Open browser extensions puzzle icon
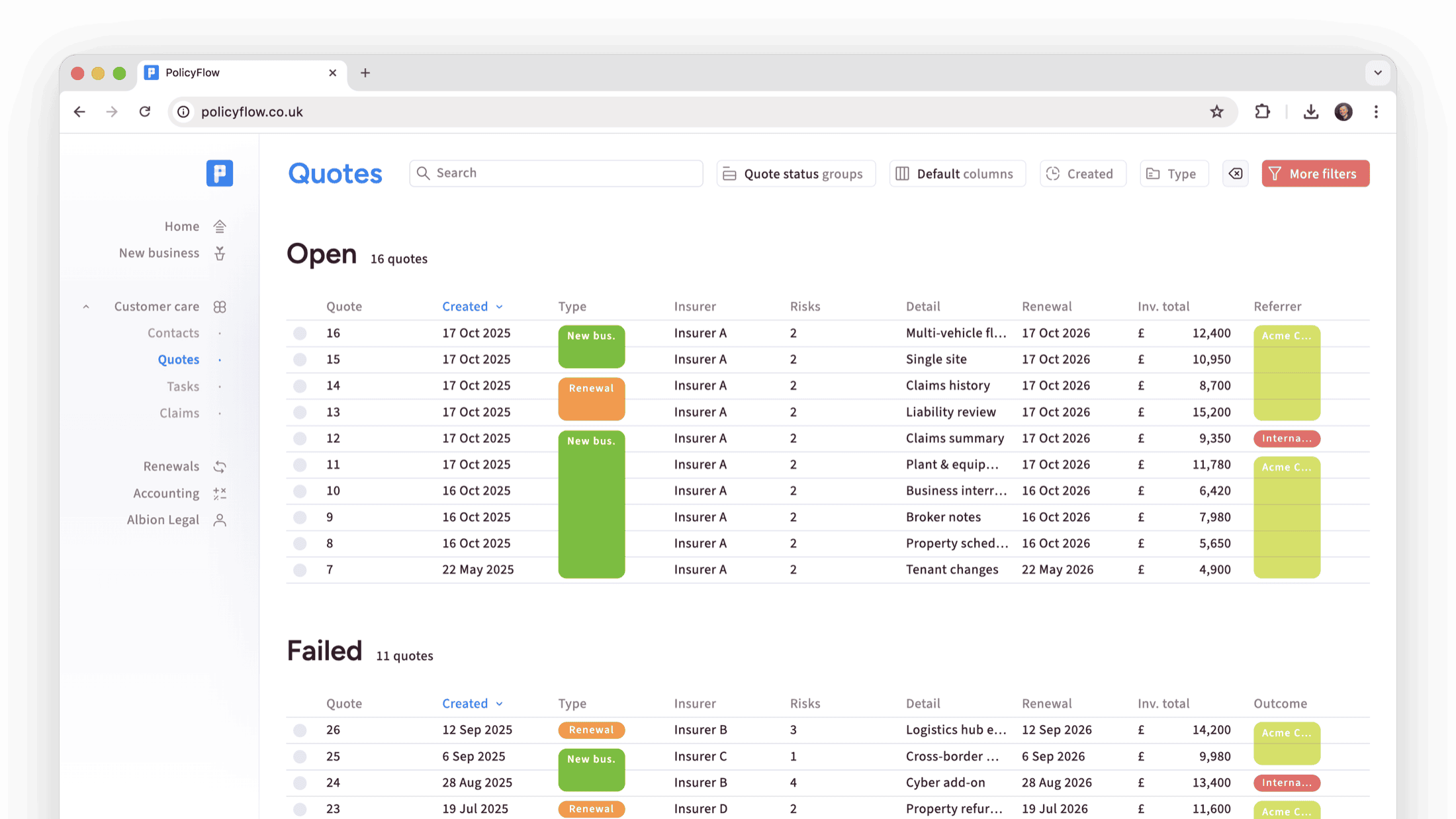The width and height of the screenshot is (1456, 819). point(1262,112)
